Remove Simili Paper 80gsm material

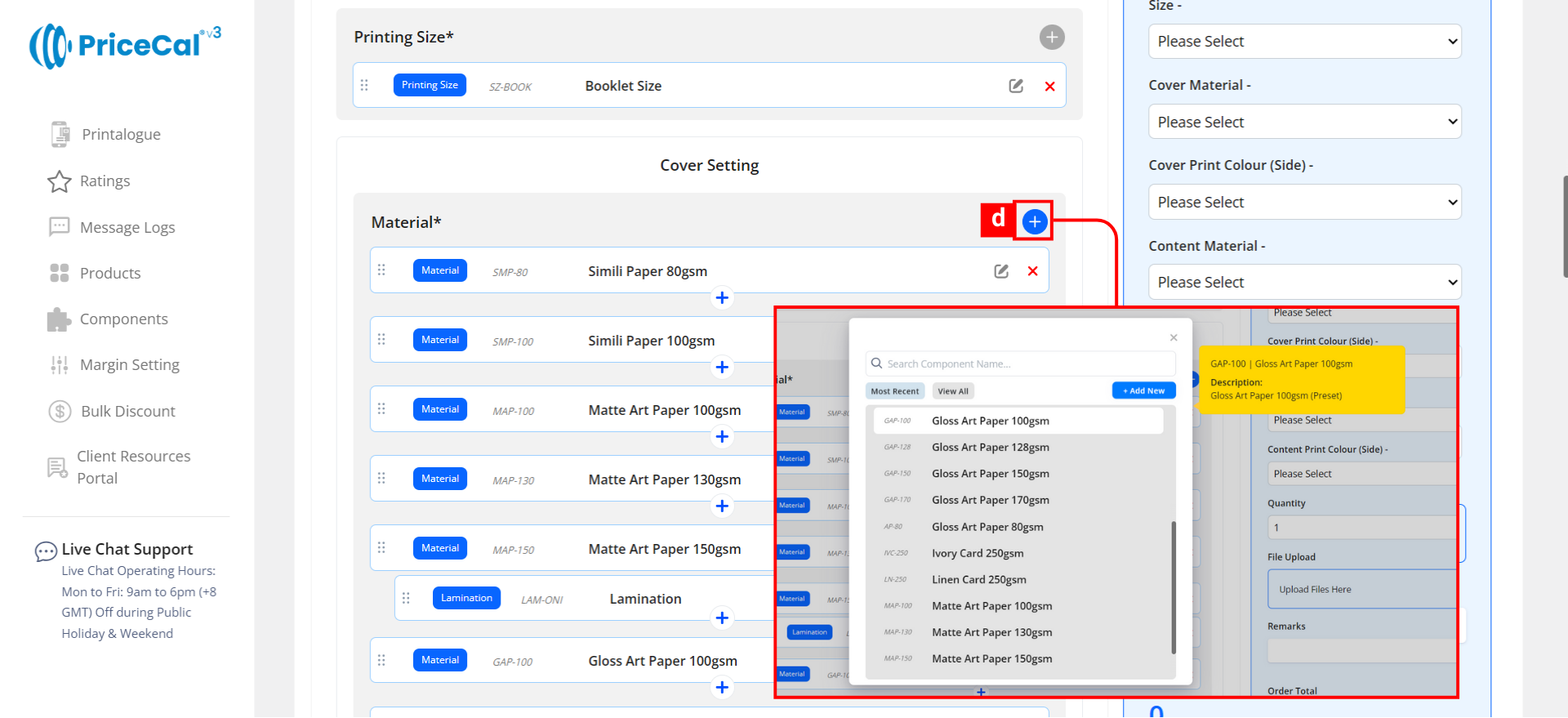[x=1032, y=271]
